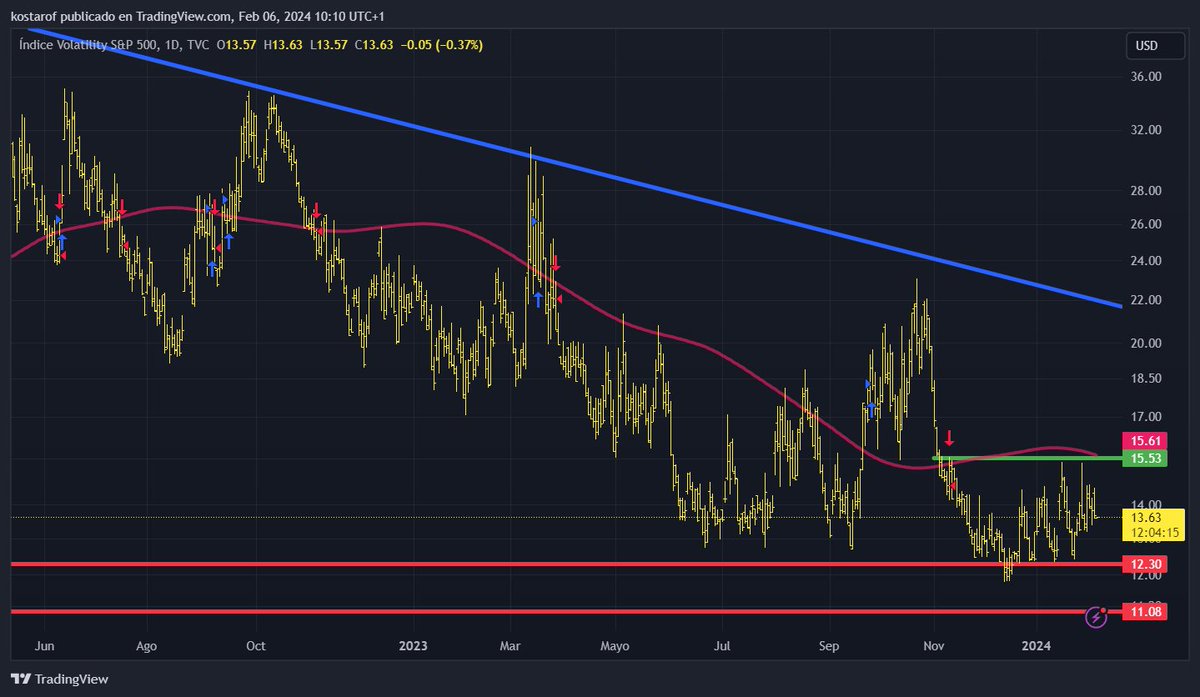
Task: Click the 26.00 price axis value
Action: 1146,225
